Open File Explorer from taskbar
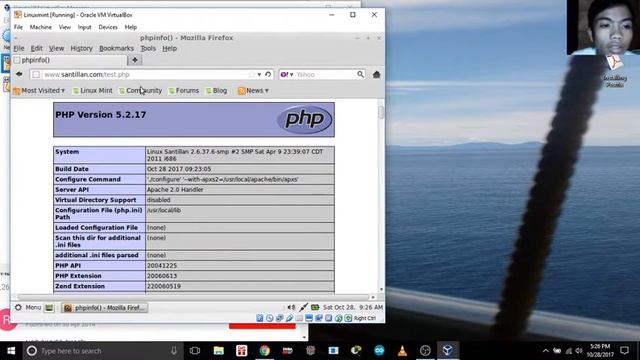640x360 pixels. (x=219, y=351)
